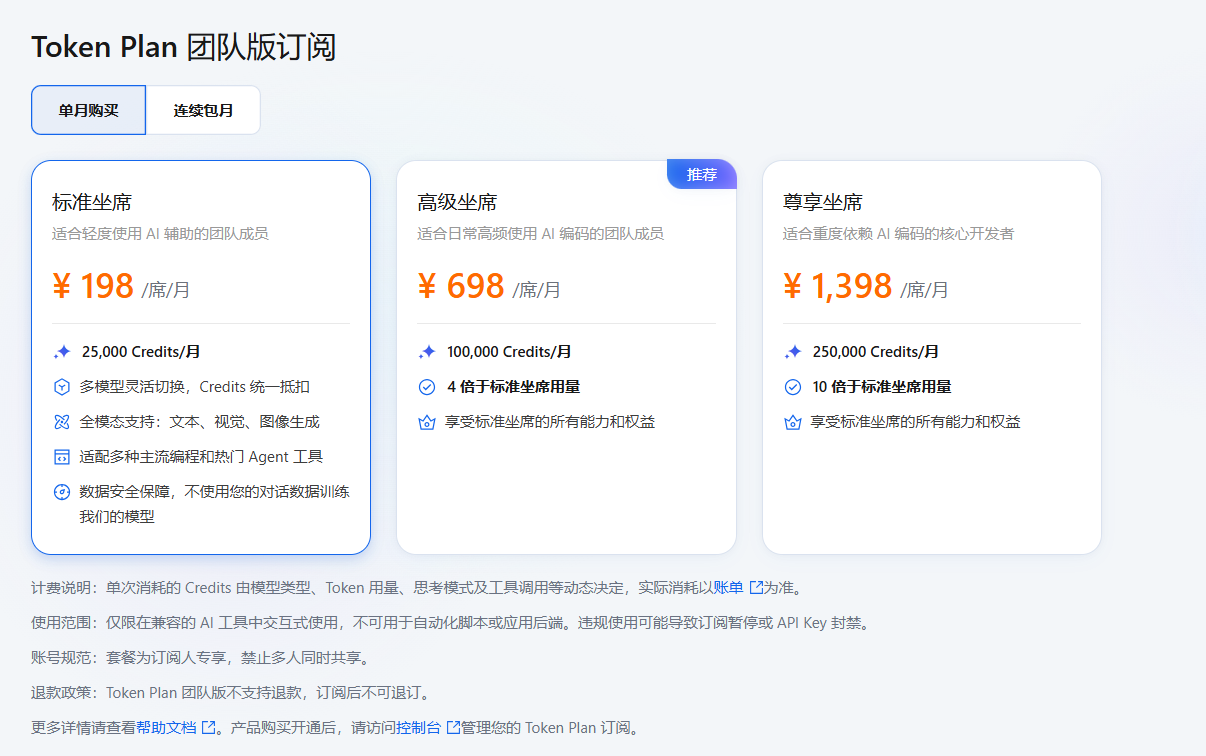Click the window icon beside 适配多种主流编程
This screenshot has height=756, width=1206.
[x=62, y=457]
